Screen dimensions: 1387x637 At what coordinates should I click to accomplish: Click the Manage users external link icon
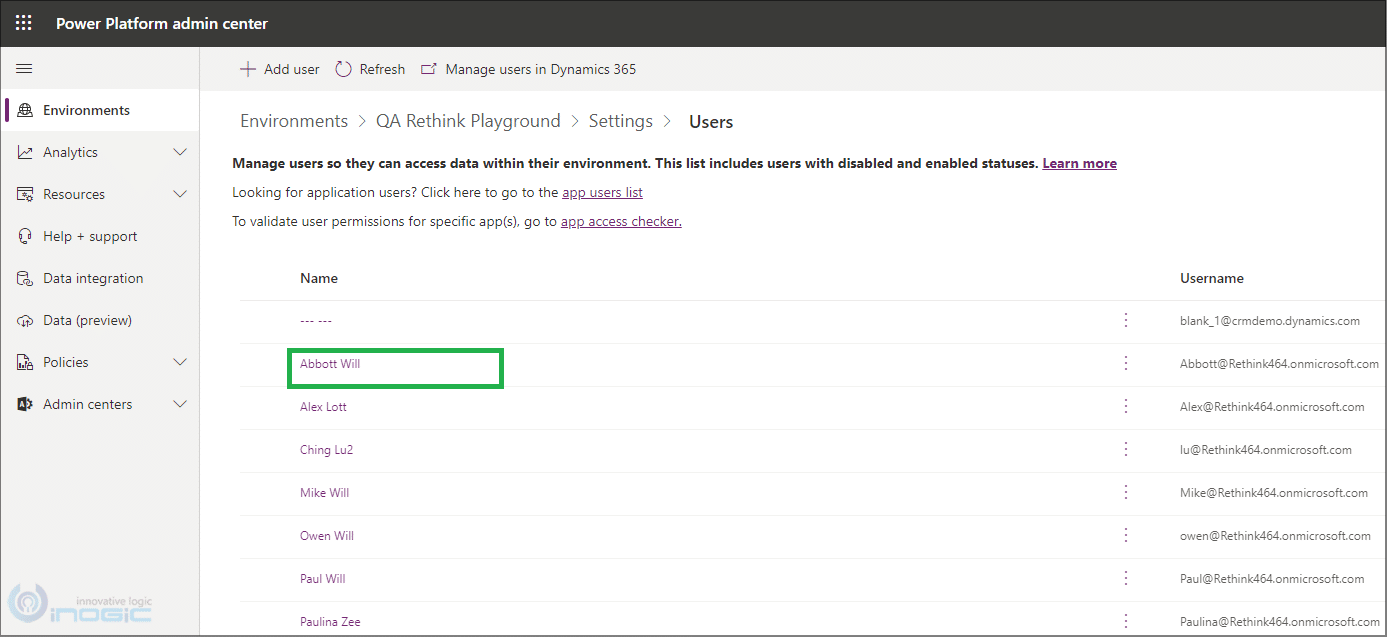(429, 69)
